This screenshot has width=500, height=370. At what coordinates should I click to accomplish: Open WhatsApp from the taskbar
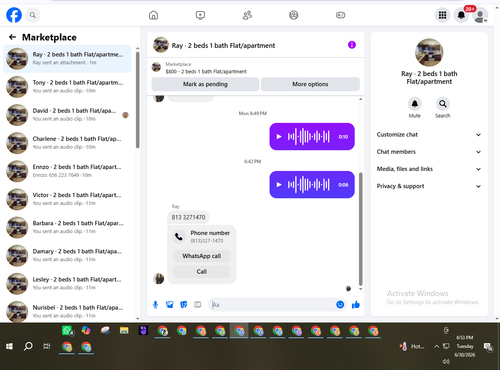[68, 331]
